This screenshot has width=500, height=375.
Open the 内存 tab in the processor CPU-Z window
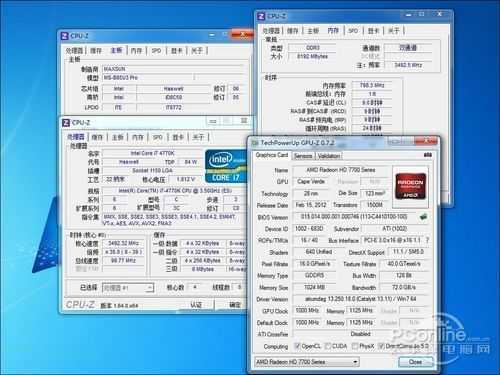[x=138, y=137]
